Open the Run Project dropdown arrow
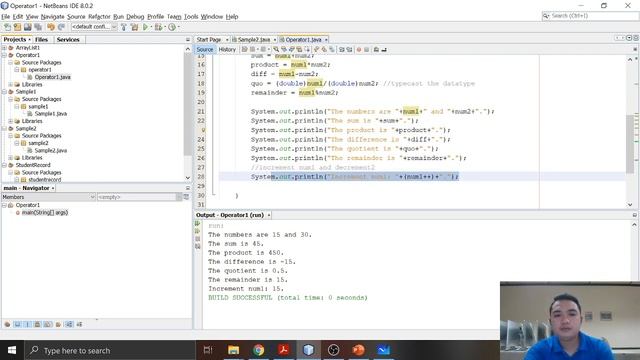Viewport: 640px width, 360px height. pyautogui.click(x=151, y=27)
